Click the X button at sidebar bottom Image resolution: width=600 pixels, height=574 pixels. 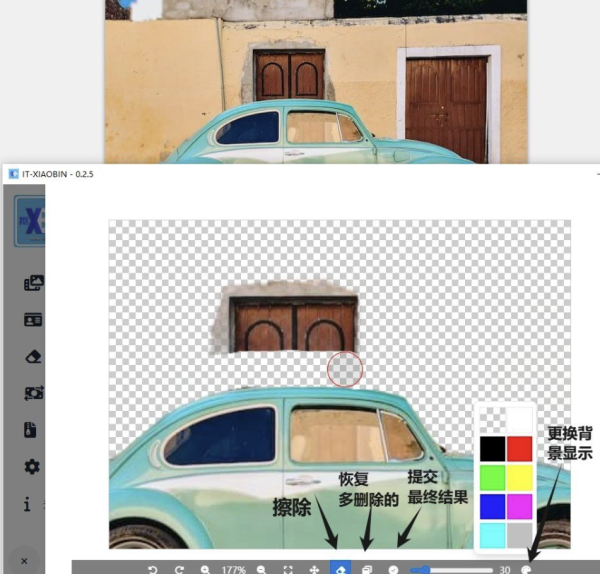[x=24, y=561]
